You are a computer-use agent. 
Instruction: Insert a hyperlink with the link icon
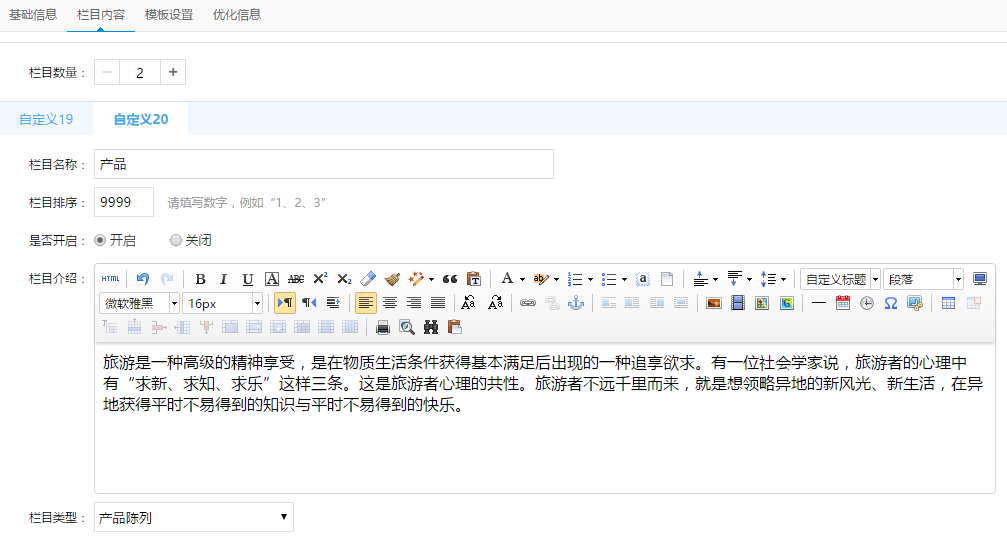pos(527,303)
